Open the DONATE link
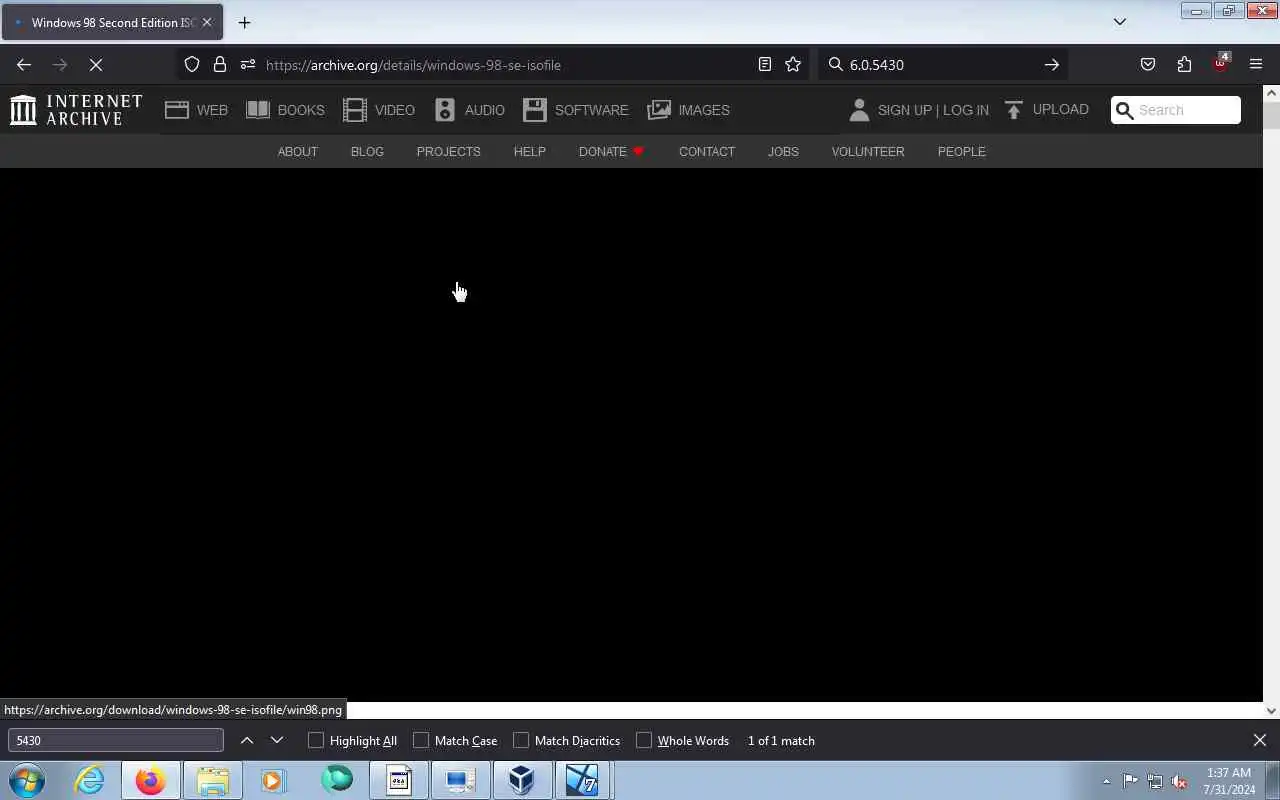This screenshot has height=800, width=1280. point(611,152)
